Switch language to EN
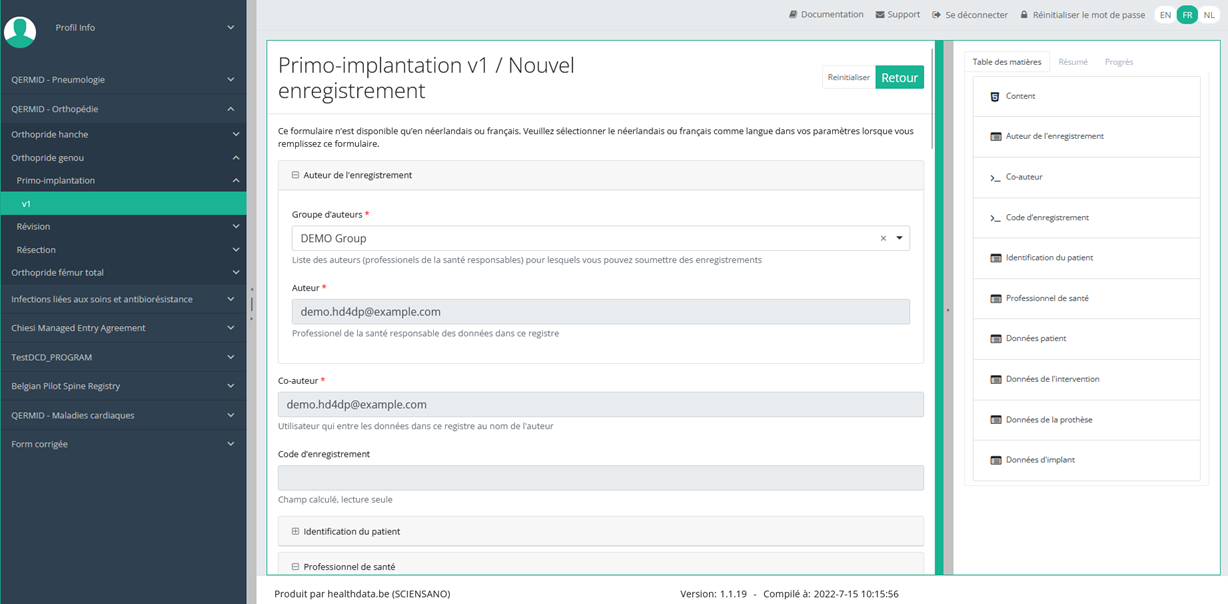 click(1165, 15)
